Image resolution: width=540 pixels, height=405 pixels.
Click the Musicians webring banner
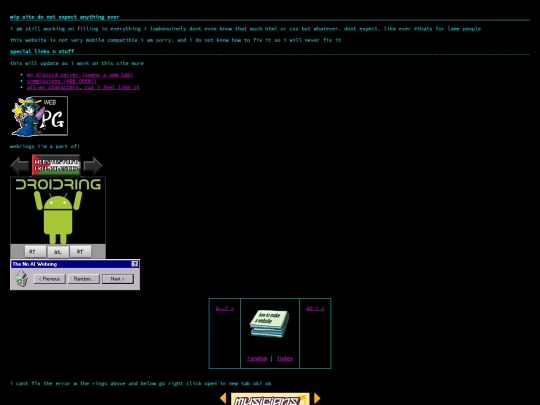(270, 399)
